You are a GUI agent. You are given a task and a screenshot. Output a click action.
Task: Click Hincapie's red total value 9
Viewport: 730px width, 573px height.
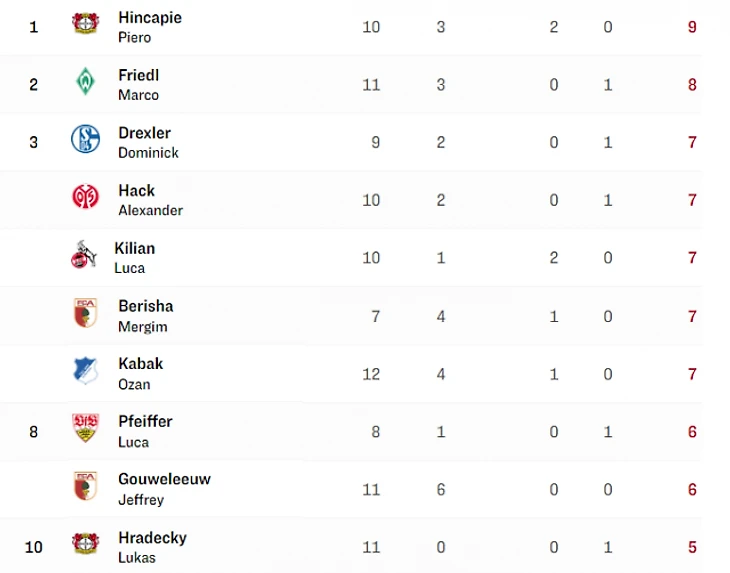692,27
